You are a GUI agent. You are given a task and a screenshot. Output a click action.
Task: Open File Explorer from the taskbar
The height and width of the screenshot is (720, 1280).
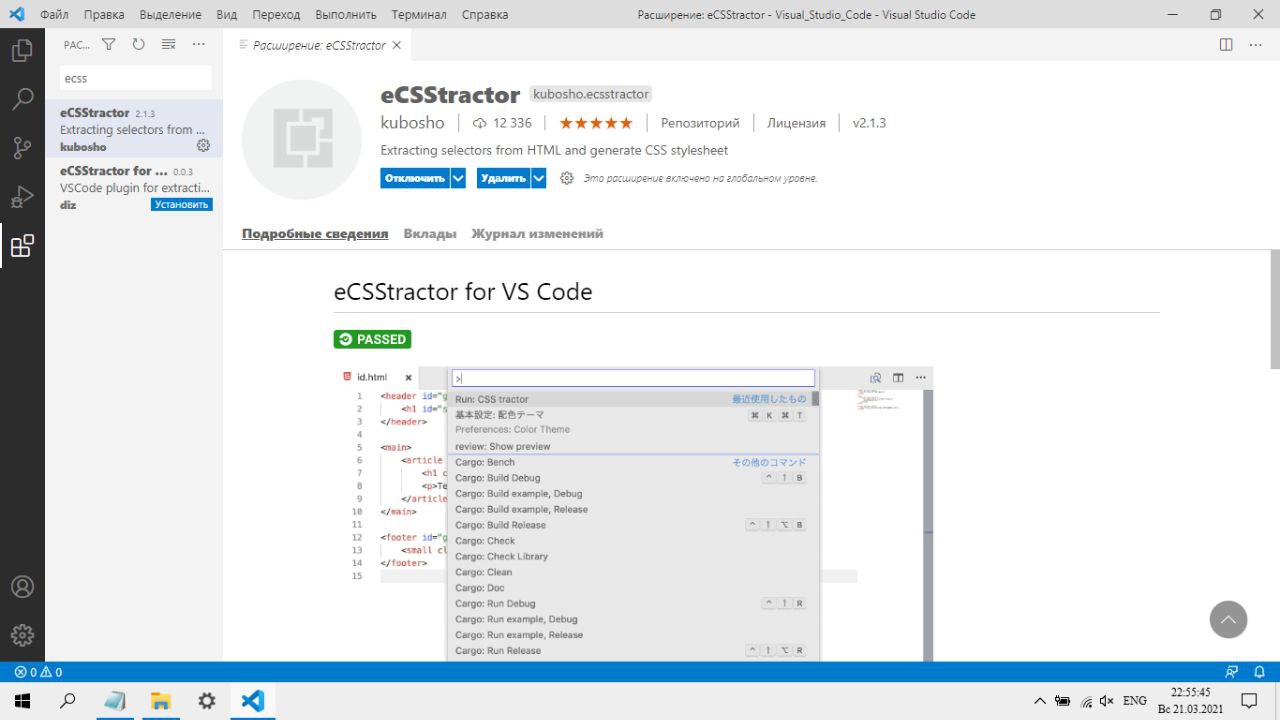(160, 701)
